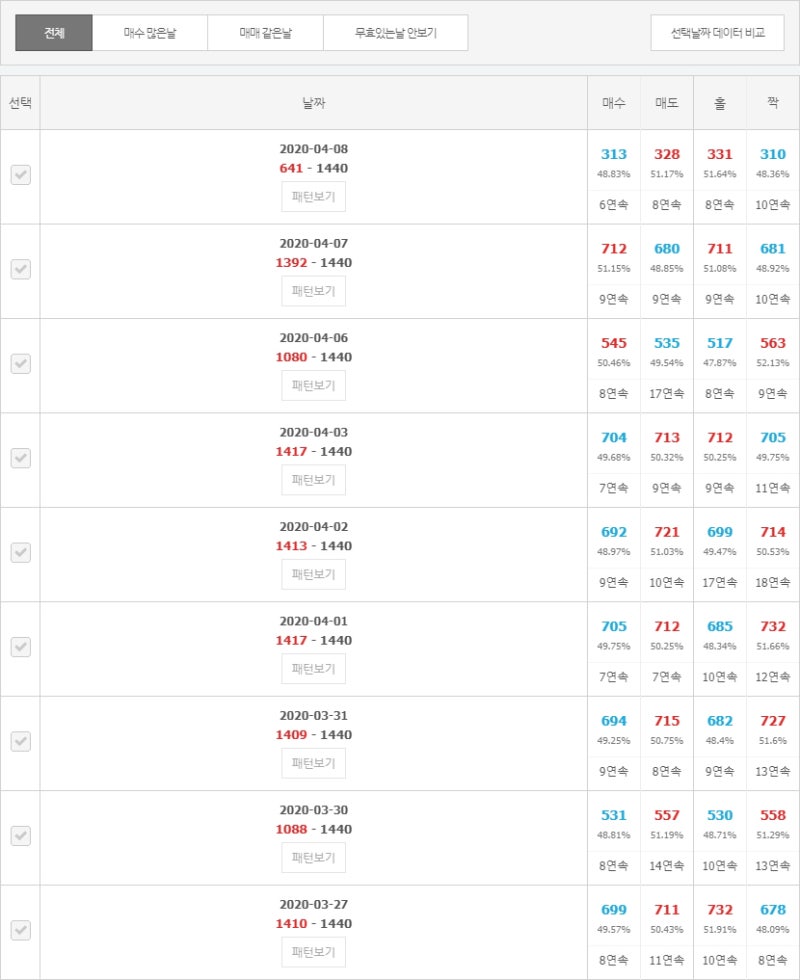This screenshot has height=980, width=800.
Task: Select the 2020-03-27 row checkbox
Action: pyautogui.click(x=21, y=930)
